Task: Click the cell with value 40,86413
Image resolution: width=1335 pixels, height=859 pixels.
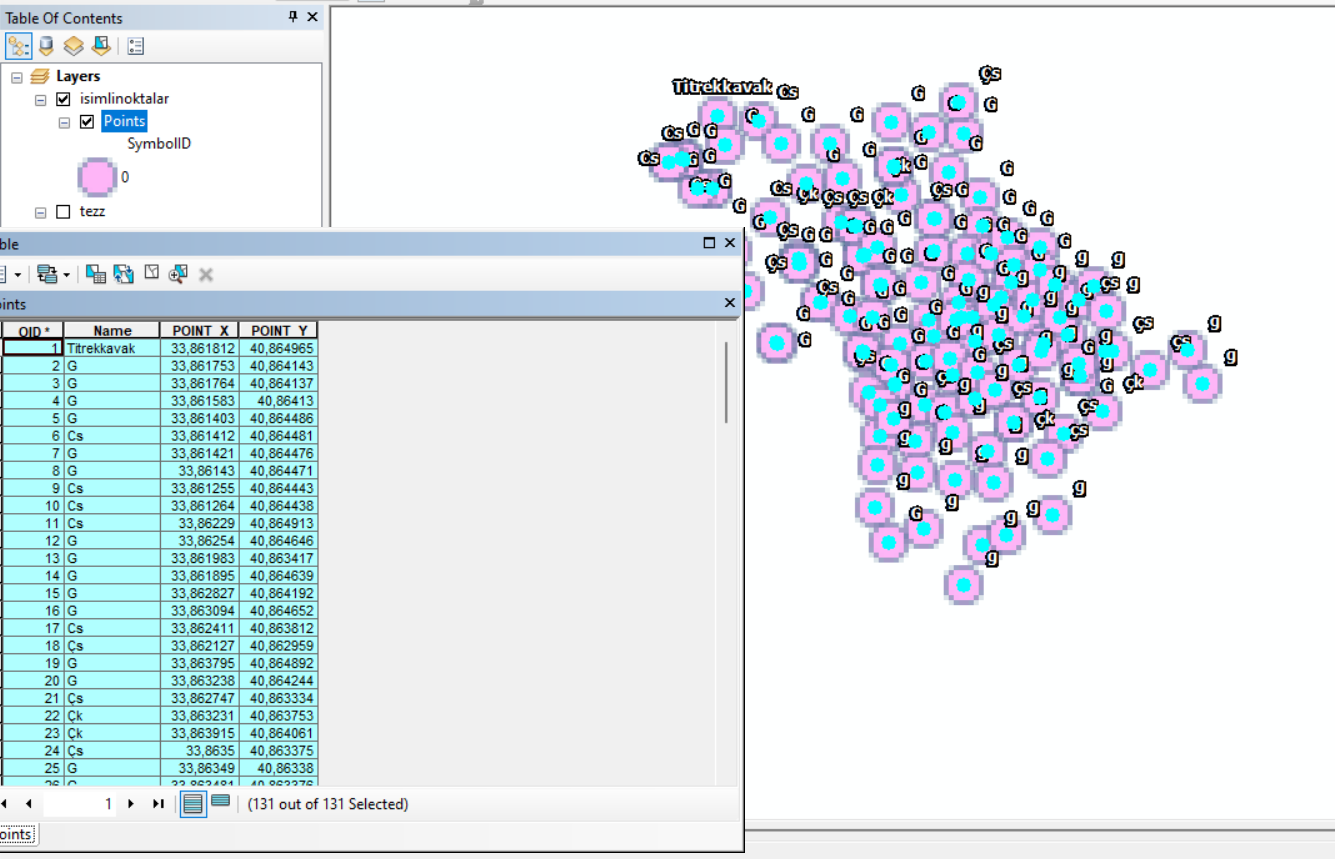Action: tap(279, 401)
